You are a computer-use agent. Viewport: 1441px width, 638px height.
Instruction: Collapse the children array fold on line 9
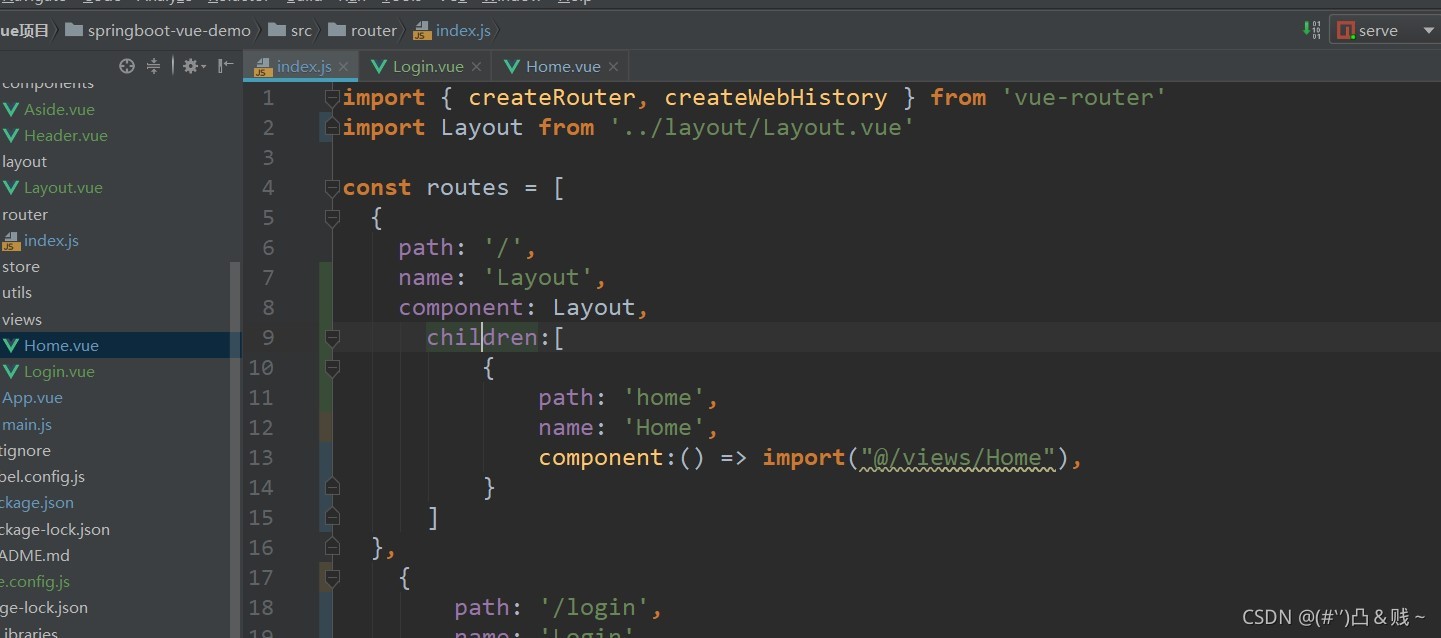click(332, 337)
